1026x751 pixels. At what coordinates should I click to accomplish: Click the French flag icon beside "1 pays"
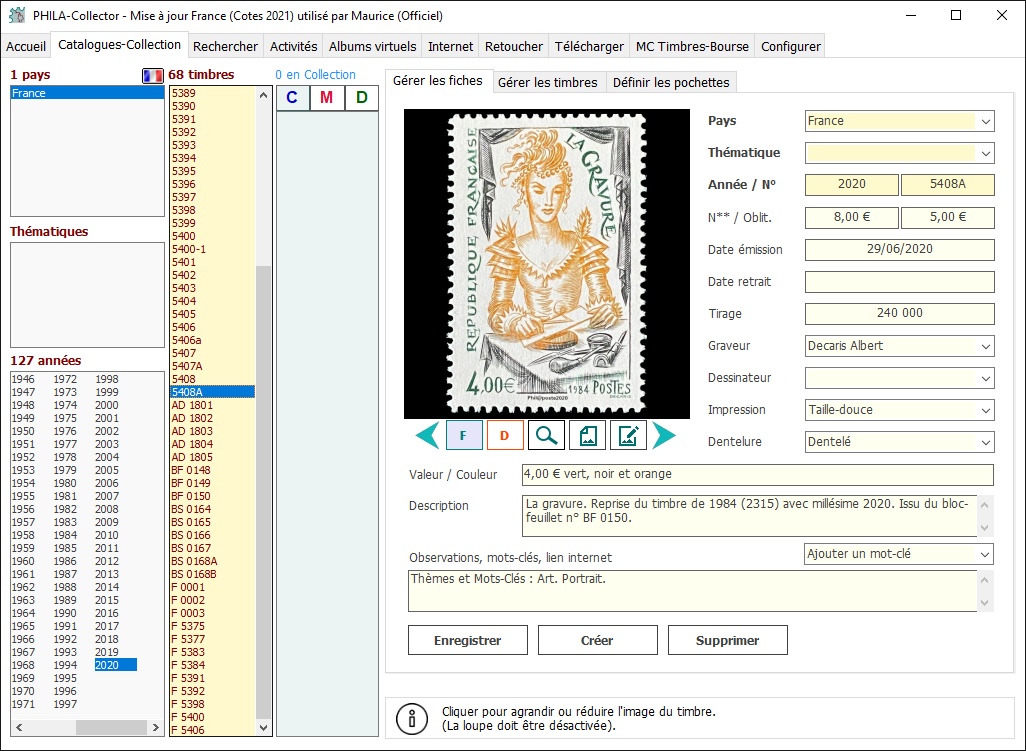(152, 75)
